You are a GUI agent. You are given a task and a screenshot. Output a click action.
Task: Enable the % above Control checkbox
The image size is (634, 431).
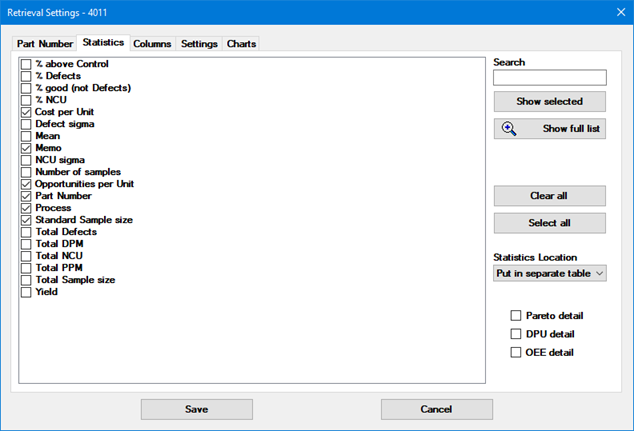26,64
